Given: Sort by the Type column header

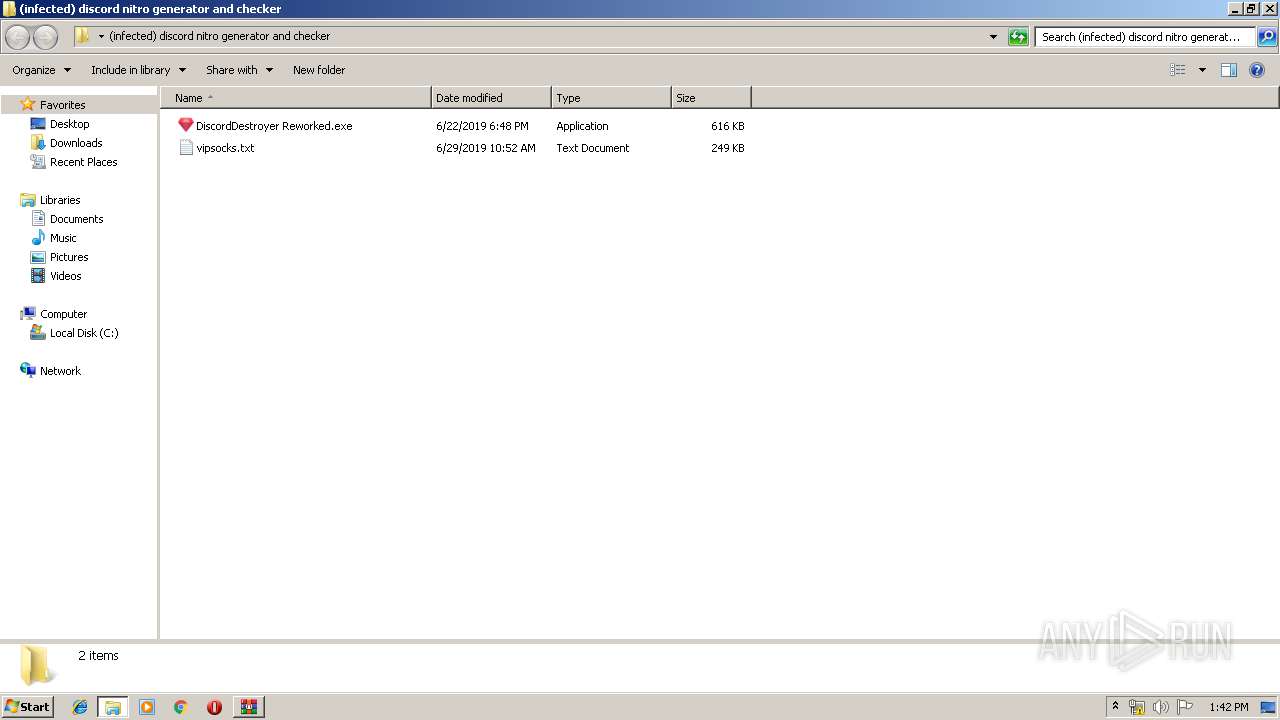Looking at the screenshot, I should pyautogui.click(x=611, y=98).
